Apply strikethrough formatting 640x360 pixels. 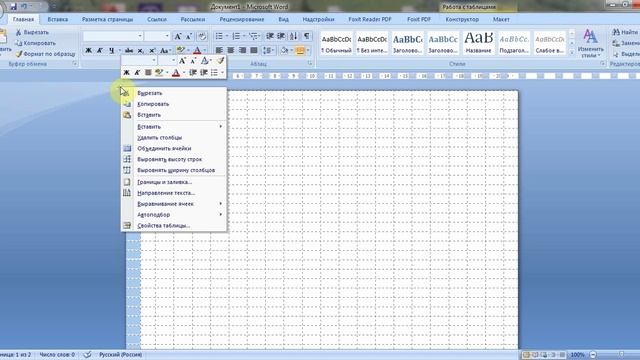[129, 51]
